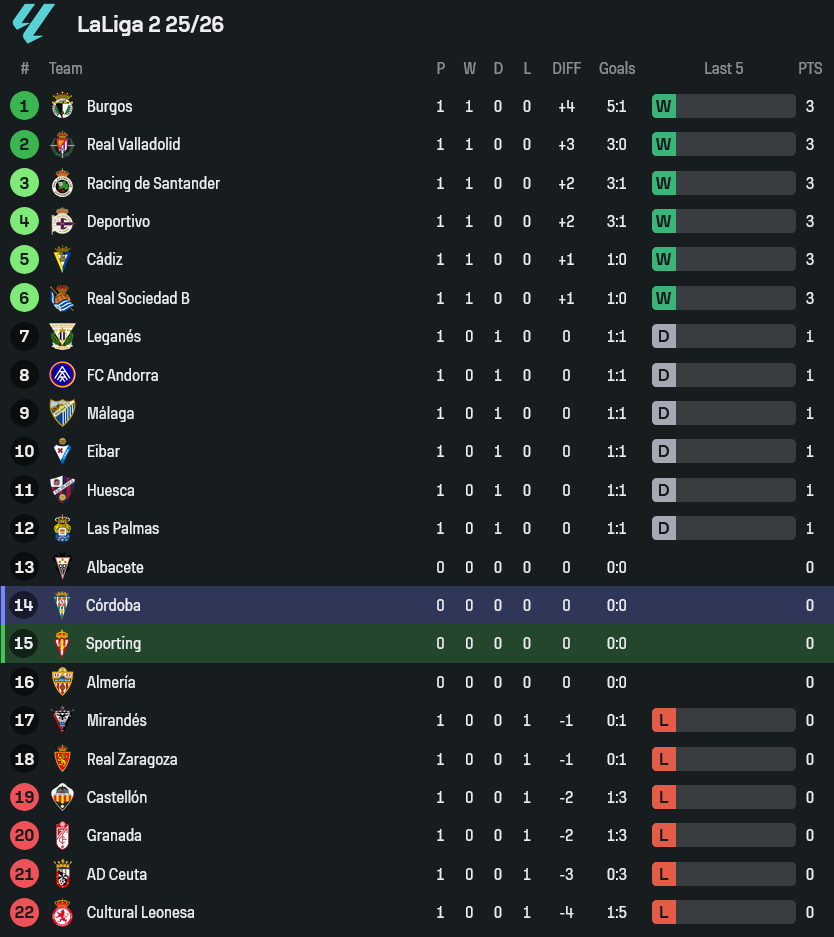The width and height of the screenshot is (834, 937).
Task: Click the LaLiga 2 25/26 title
Action: pos(150,25)
